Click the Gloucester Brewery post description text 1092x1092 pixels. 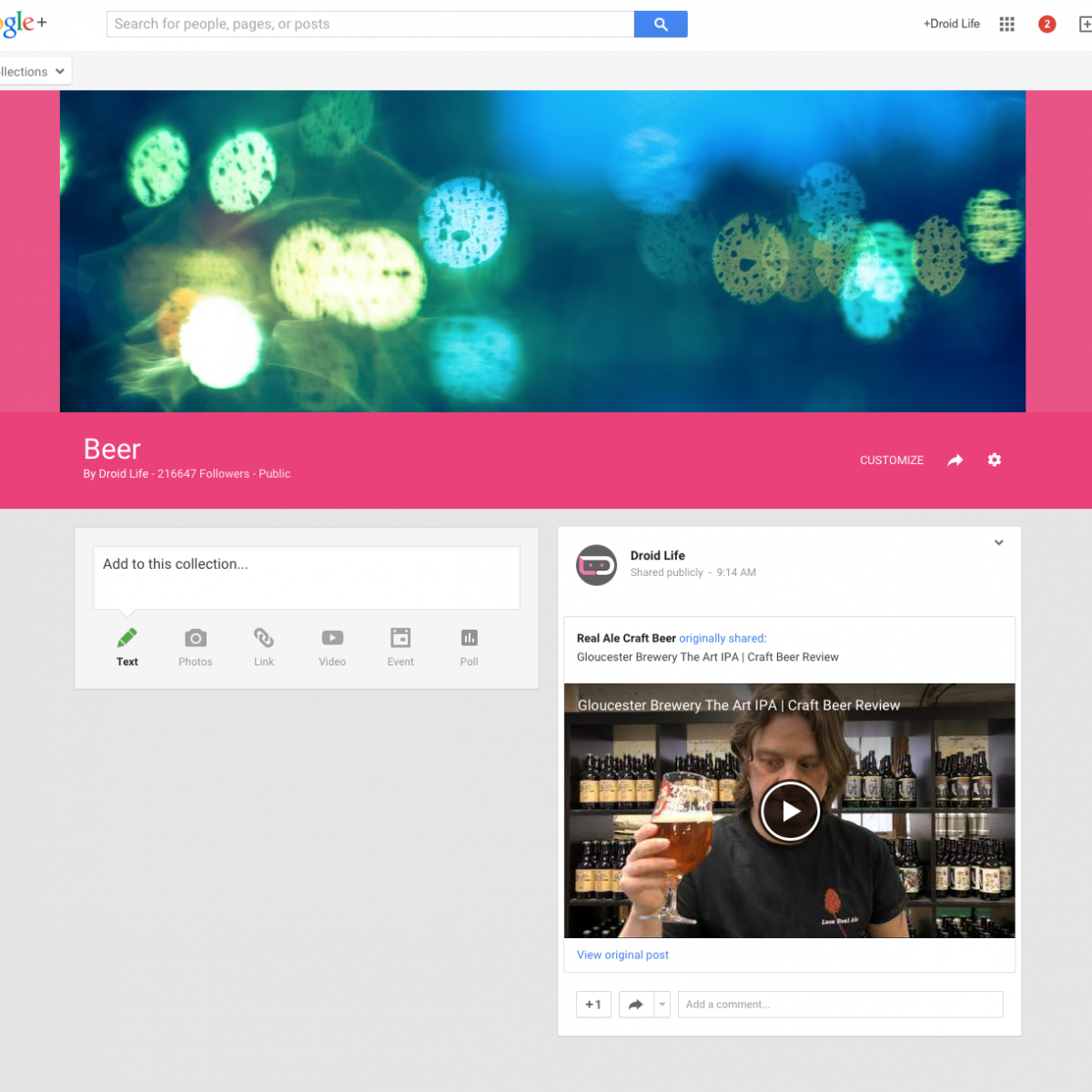[708, 657]
